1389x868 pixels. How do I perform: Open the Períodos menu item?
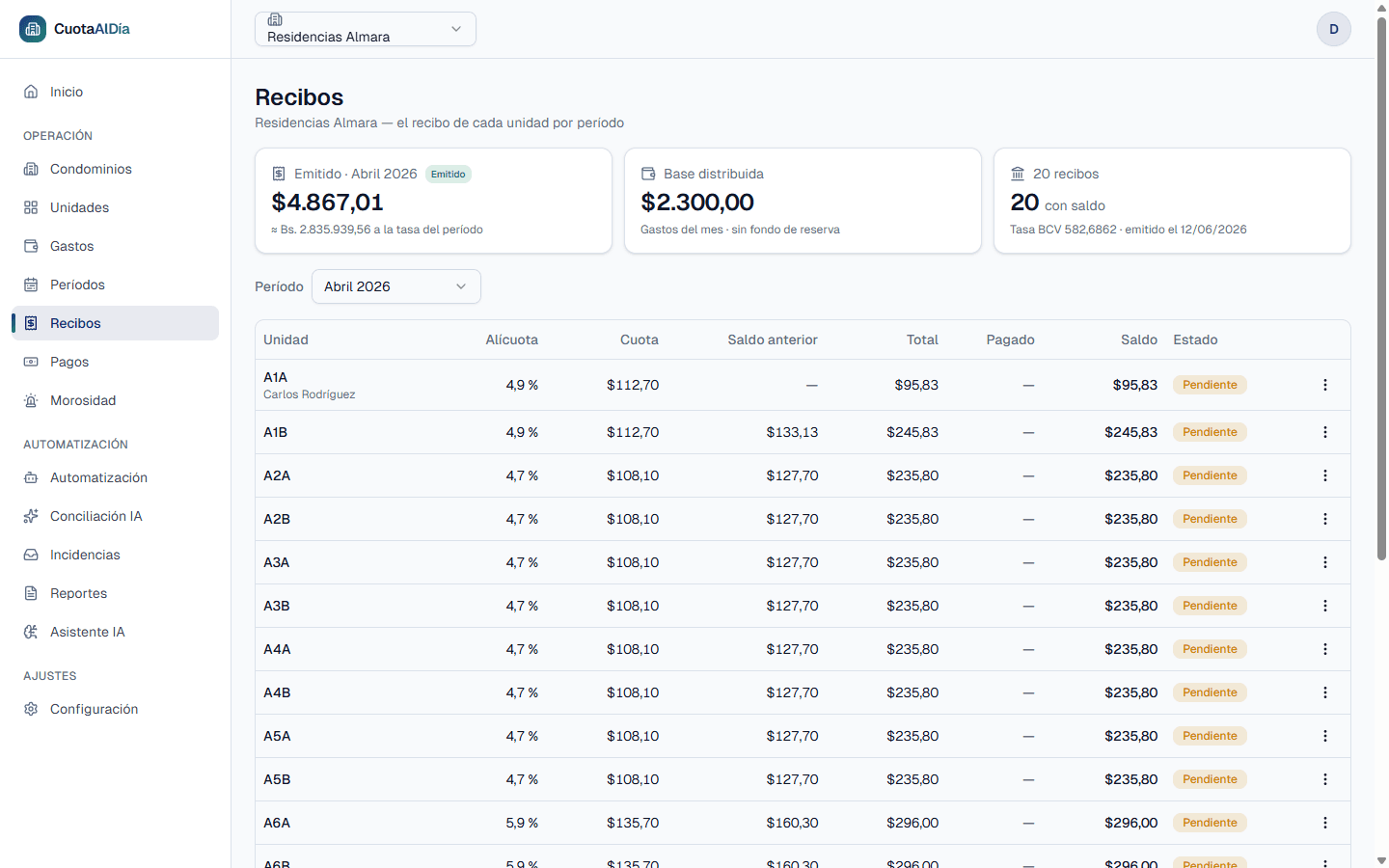[x=115, y=285]
